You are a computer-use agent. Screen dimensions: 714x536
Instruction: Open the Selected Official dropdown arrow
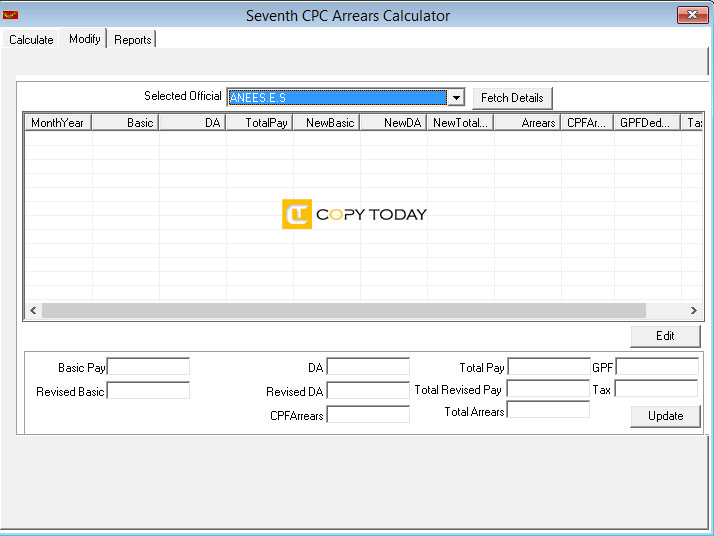tap(456, 97)
